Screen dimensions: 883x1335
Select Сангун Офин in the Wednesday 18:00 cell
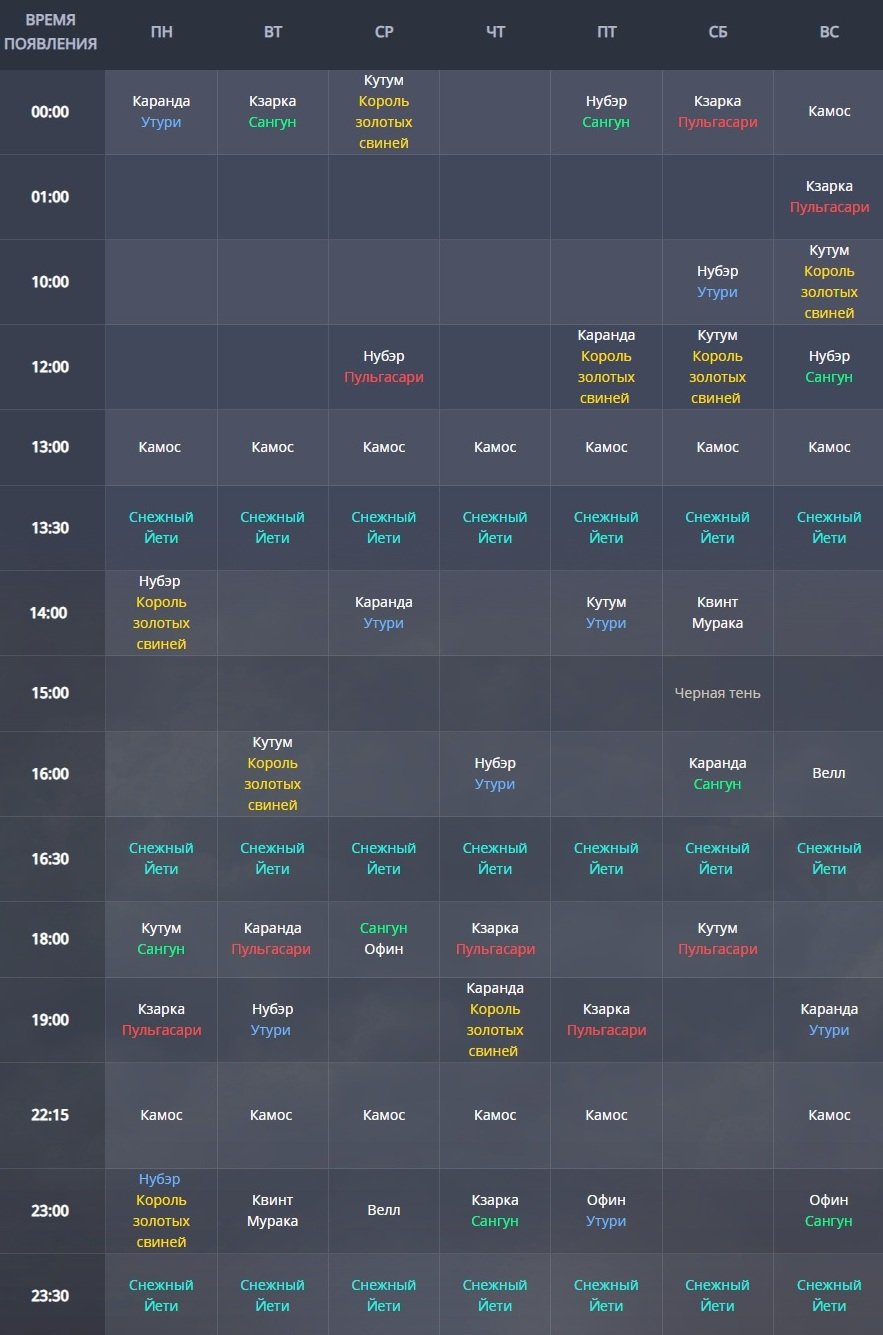[x=384, y=939]
